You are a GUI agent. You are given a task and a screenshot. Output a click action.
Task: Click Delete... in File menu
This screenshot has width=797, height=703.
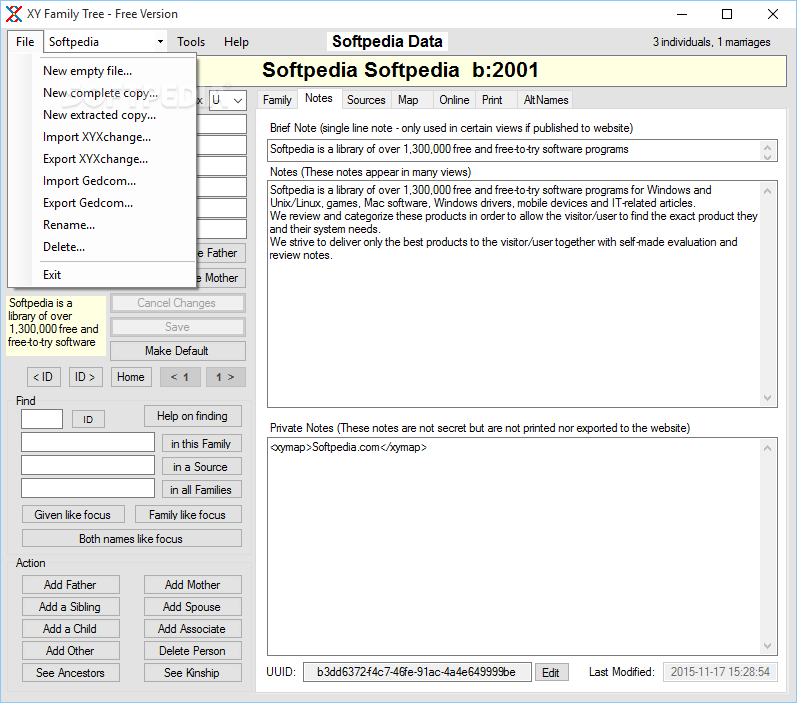[64, 247]
